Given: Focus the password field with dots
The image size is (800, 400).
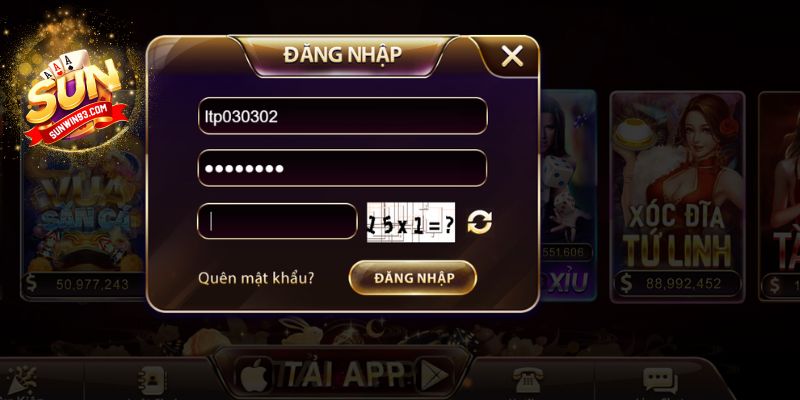Looking at the screenshot, I should (x=342, y=168).
